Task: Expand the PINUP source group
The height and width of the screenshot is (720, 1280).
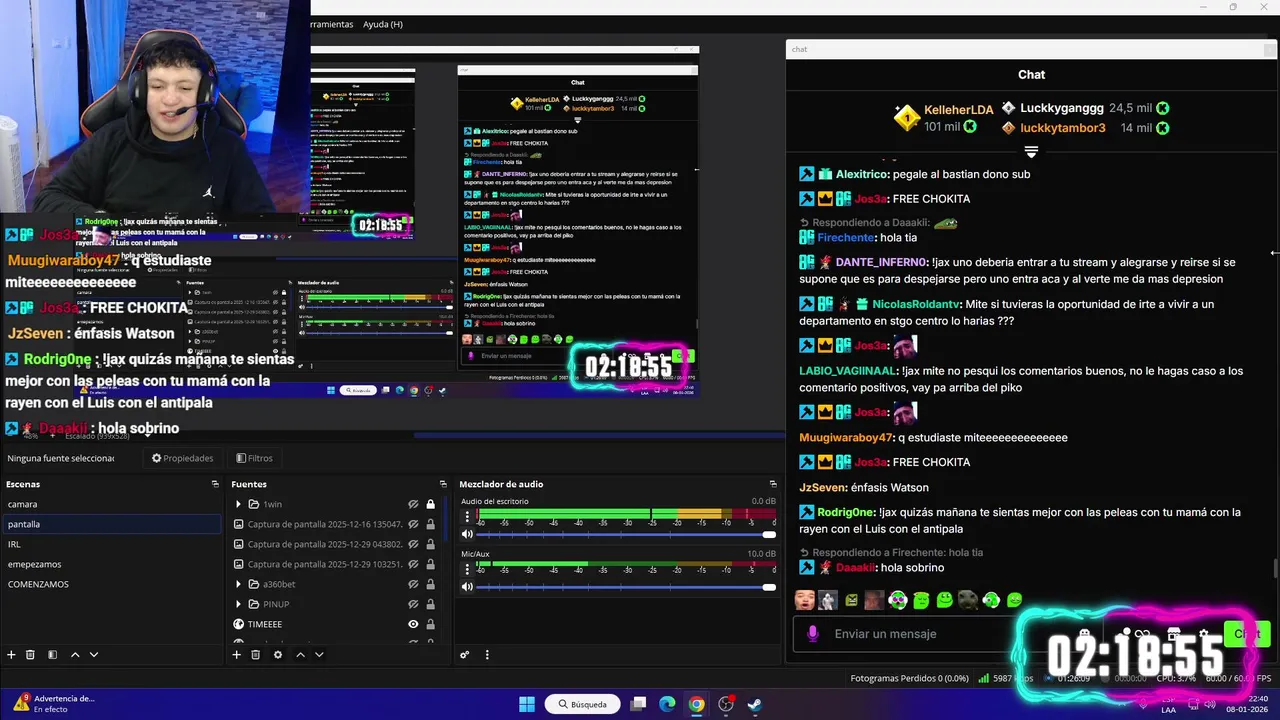Action: (x=238, y=604)
